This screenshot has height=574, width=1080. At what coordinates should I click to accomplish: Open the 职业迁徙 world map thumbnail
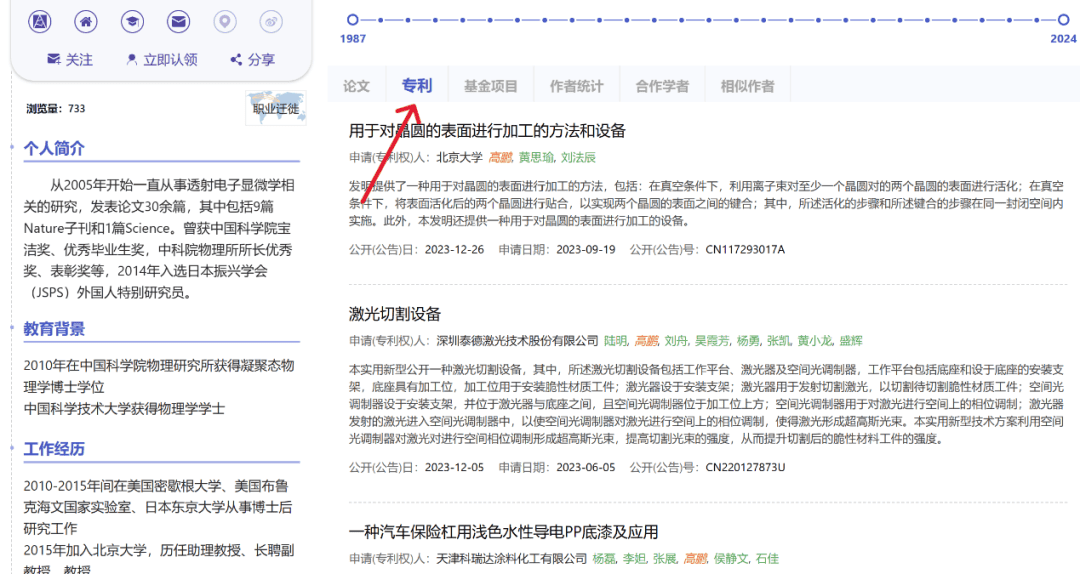[x=276, y=108]
